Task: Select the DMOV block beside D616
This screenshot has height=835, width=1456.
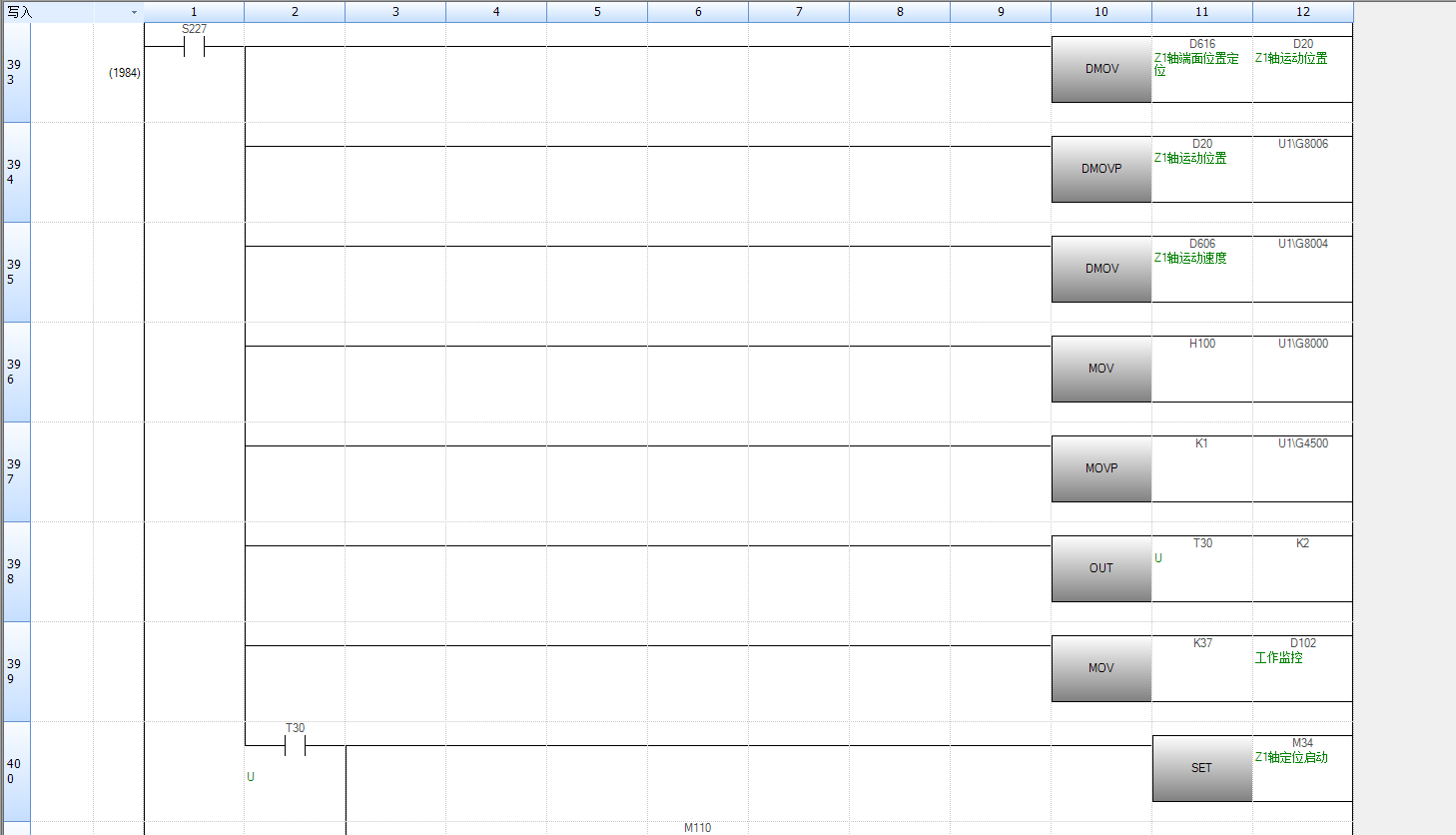Action: point(1100,69)
